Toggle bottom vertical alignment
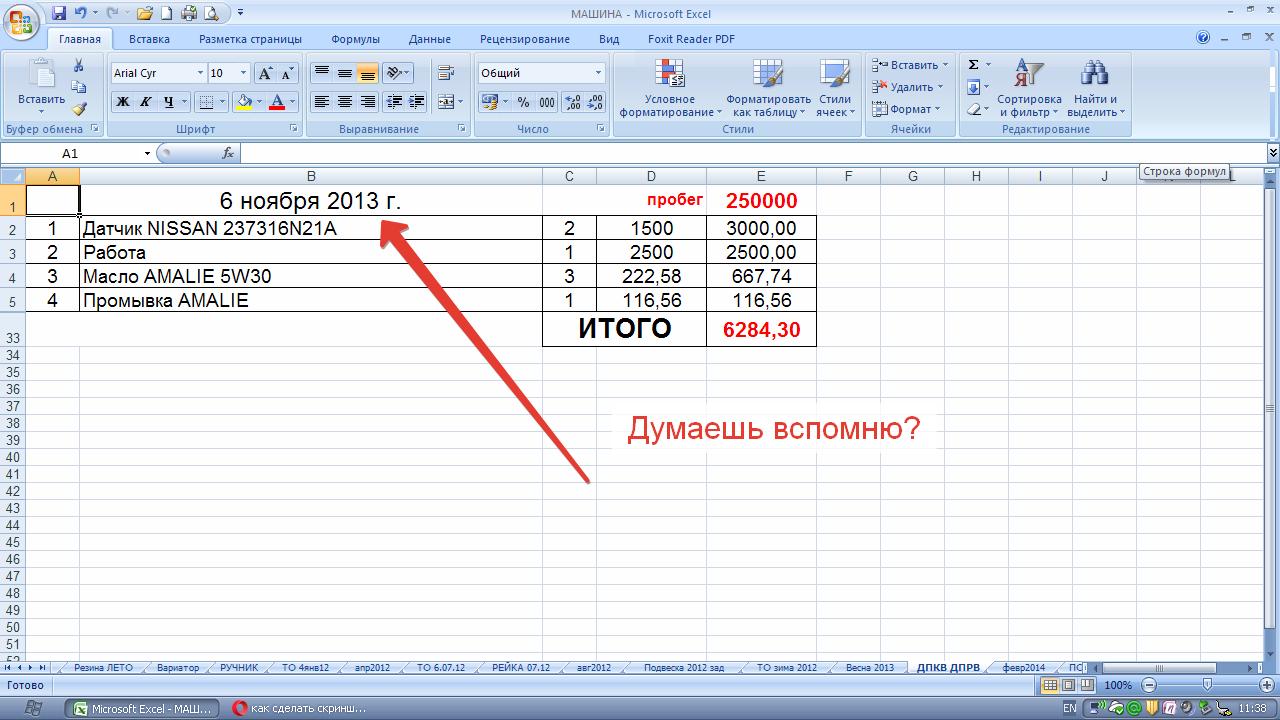This screenshot has width=1280, height=720. click(x=367, y=73)
